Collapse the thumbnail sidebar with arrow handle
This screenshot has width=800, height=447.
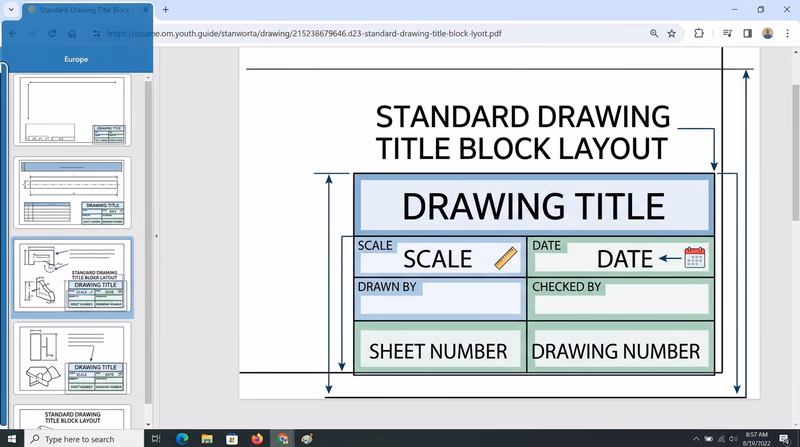[156, 236]
